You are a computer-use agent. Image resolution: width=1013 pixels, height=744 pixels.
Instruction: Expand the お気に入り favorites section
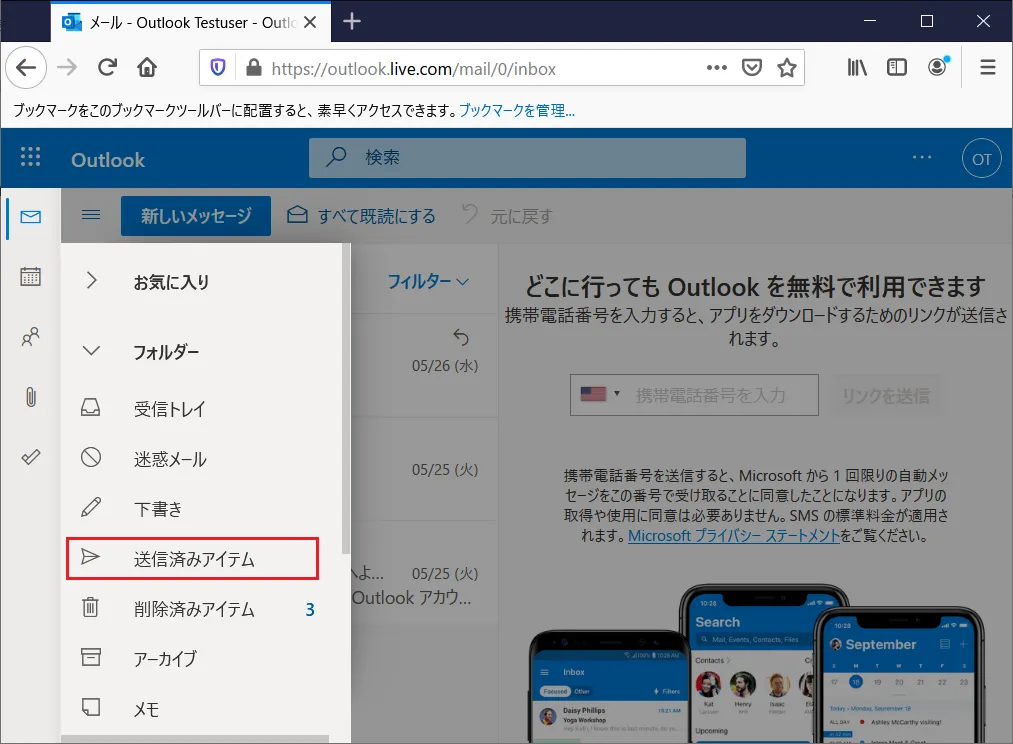tap(91, 280)
